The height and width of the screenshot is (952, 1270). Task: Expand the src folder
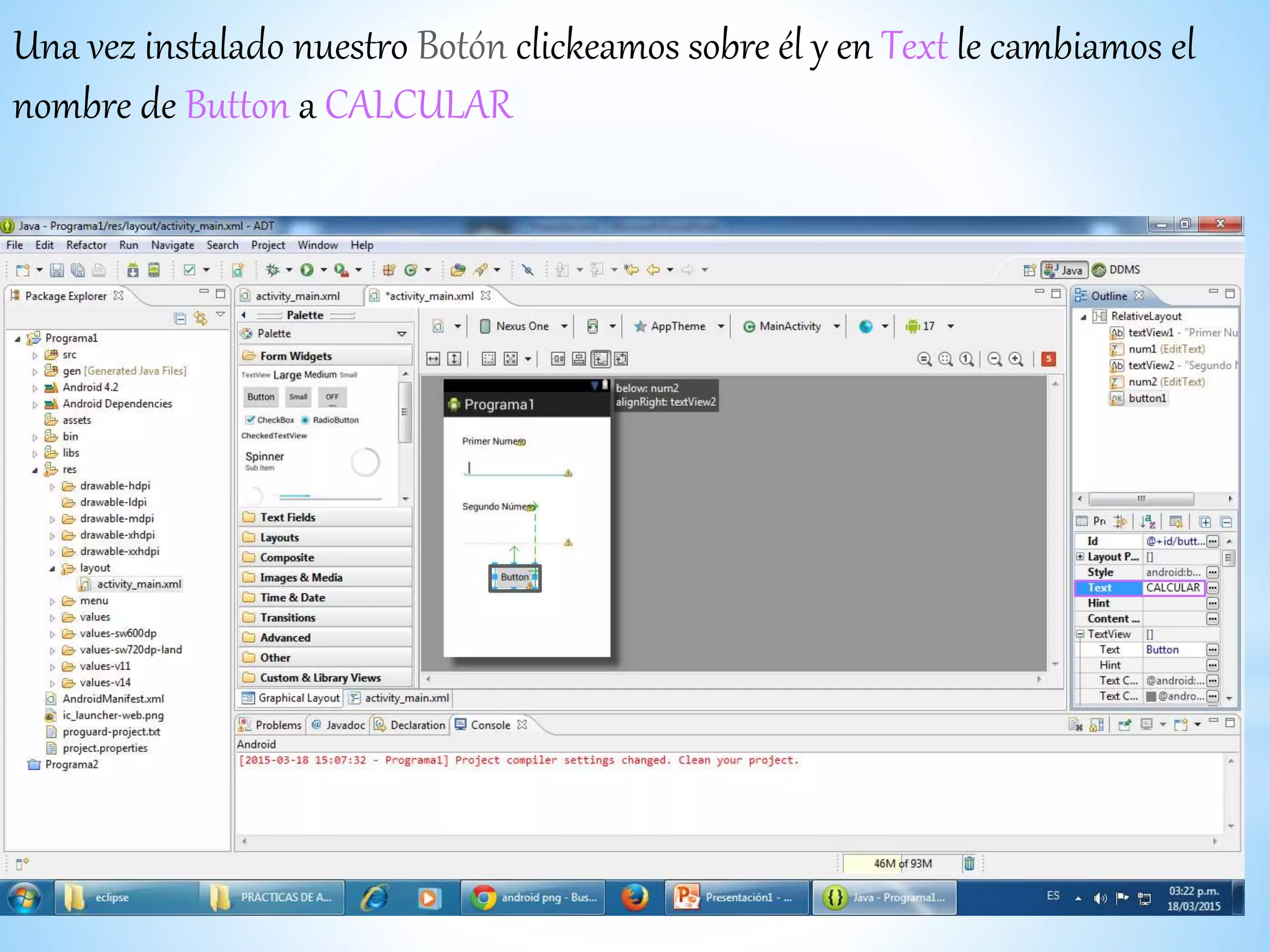pos(35,356)
